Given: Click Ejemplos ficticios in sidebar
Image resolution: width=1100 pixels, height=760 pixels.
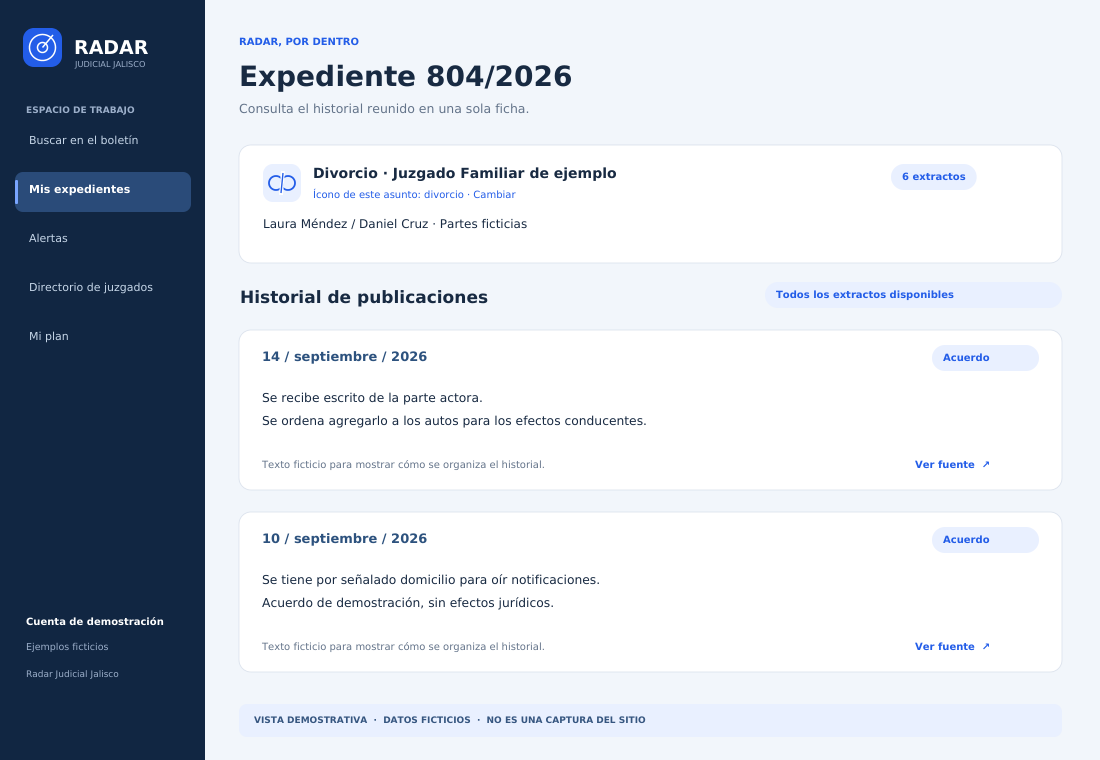Looking at the screenshot, I should [x=67, y=647].
